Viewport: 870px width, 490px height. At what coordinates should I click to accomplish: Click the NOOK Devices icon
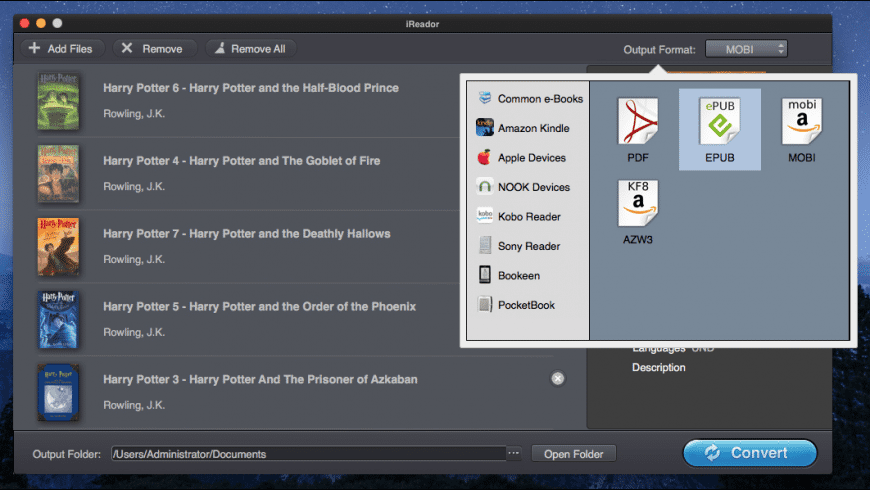484,186
